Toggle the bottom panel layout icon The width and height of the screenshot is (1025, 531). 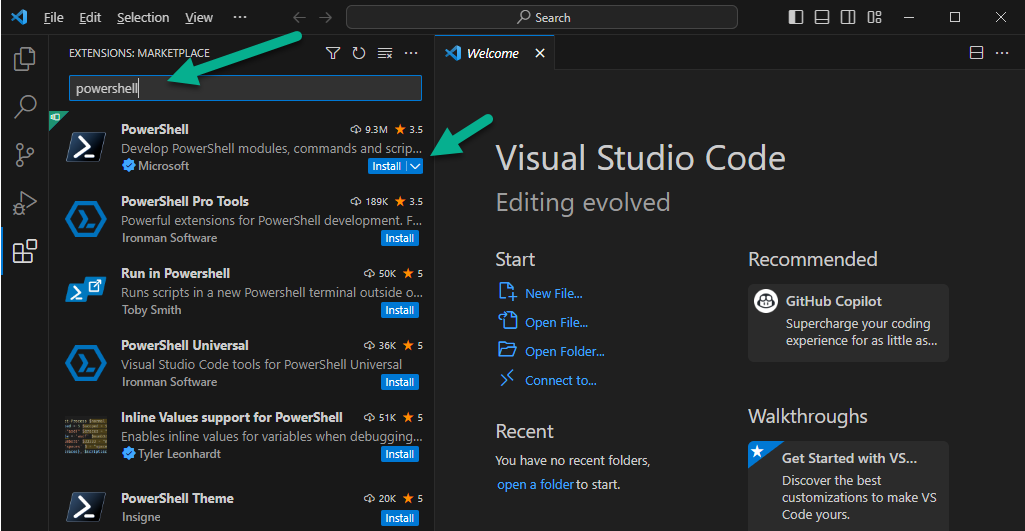pos(822,18)
